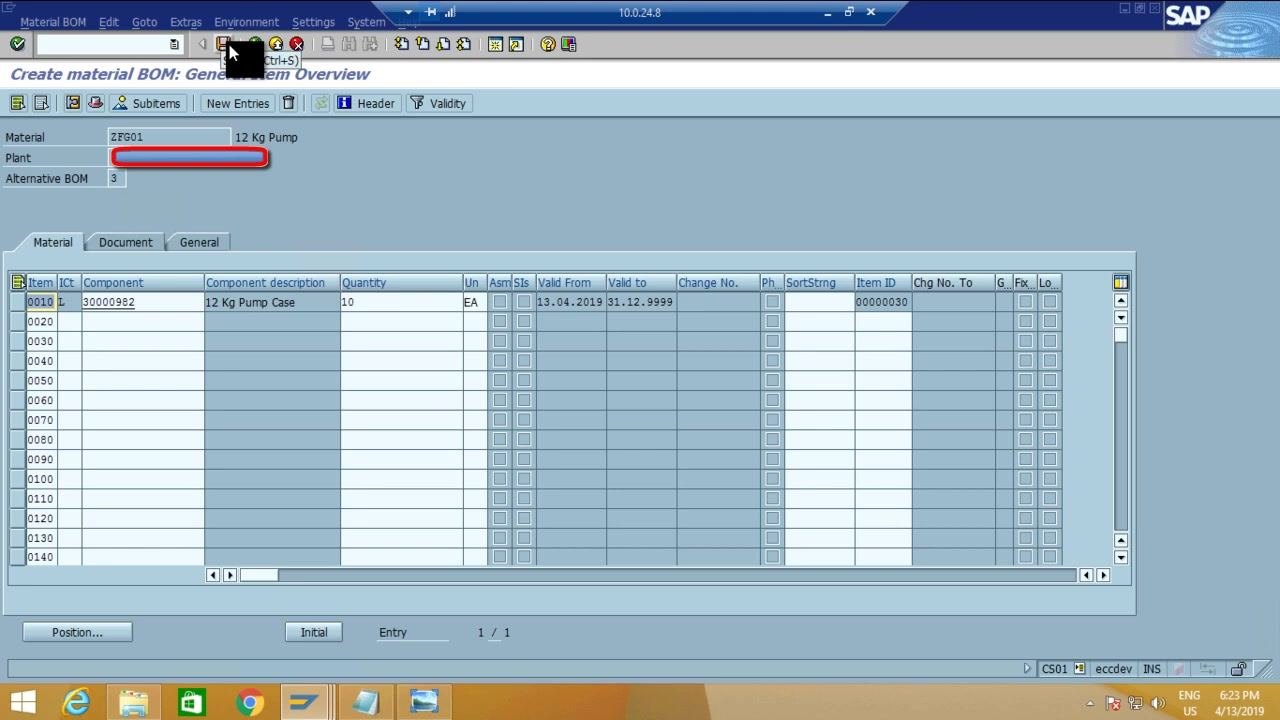The image size is (1280, 720).
Task: Open the Material BOM menu
Action: pos(53,22)
